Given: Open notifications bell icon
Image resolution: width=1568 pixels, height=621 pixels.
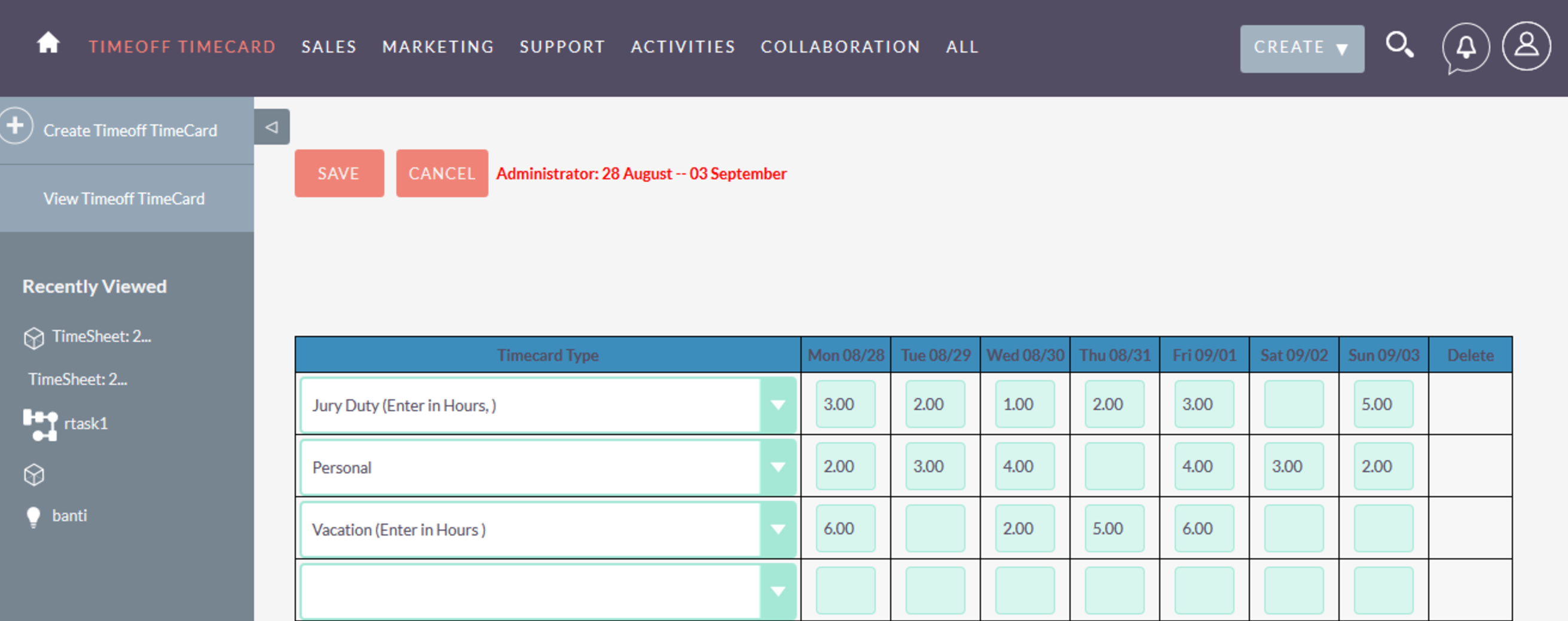Looking at the screenshot, I should click(x=1465, y=47).
